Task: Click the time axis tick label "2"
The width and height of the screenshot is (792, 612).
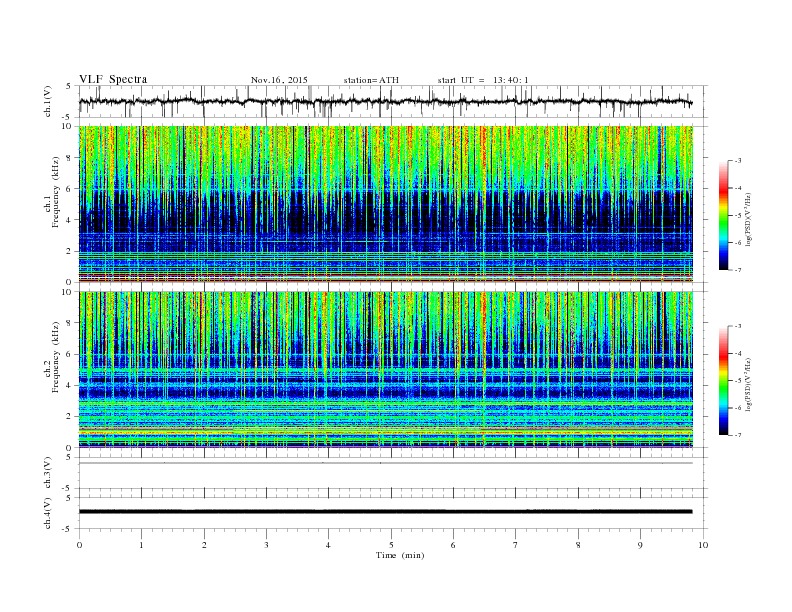Action: (204, 545)
